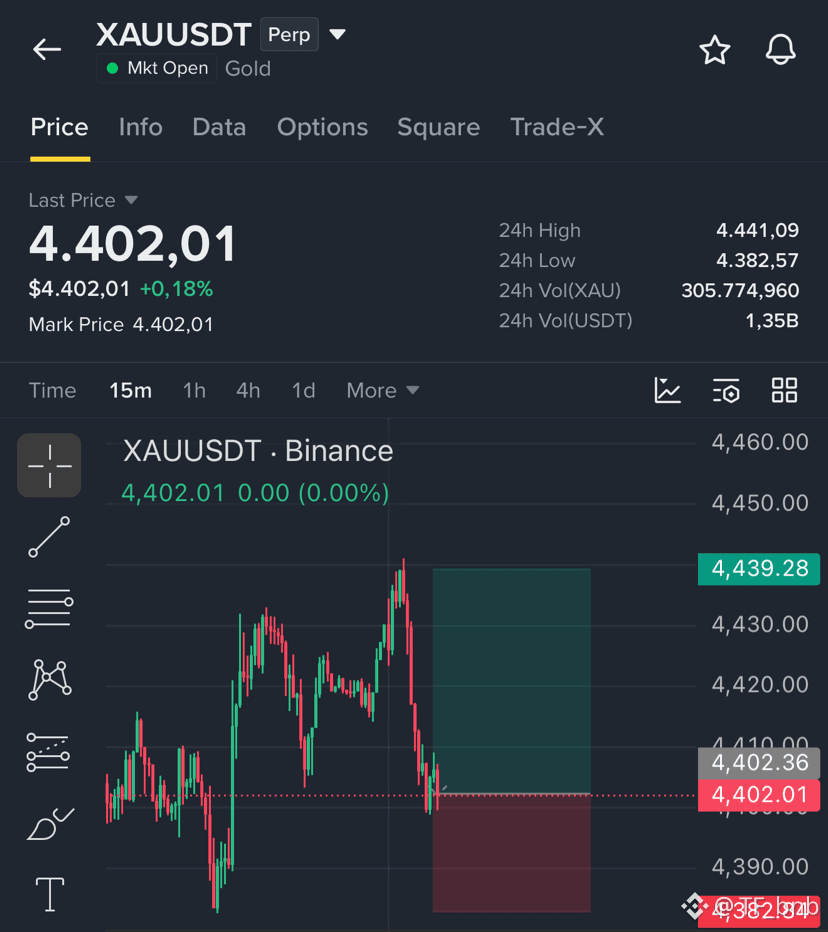Select the 1d interval
Image resolution: width=828 pixels, height=932 pixels.
point(303,391)
